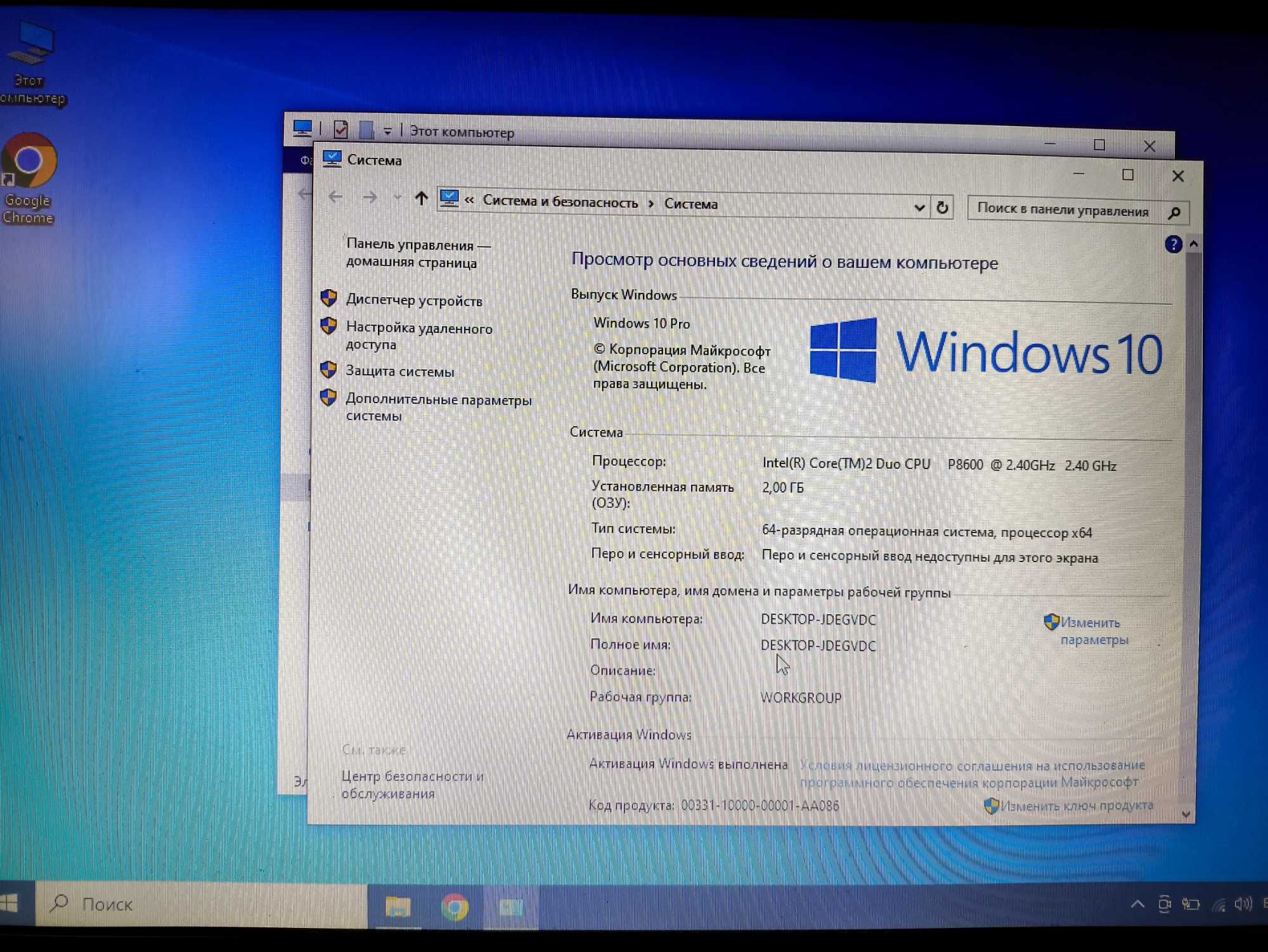Viewport: 1268px width, 952px height.
Task: Click new folder icon in Этот компьютер title bar
Action: click(x=366, y=130)
